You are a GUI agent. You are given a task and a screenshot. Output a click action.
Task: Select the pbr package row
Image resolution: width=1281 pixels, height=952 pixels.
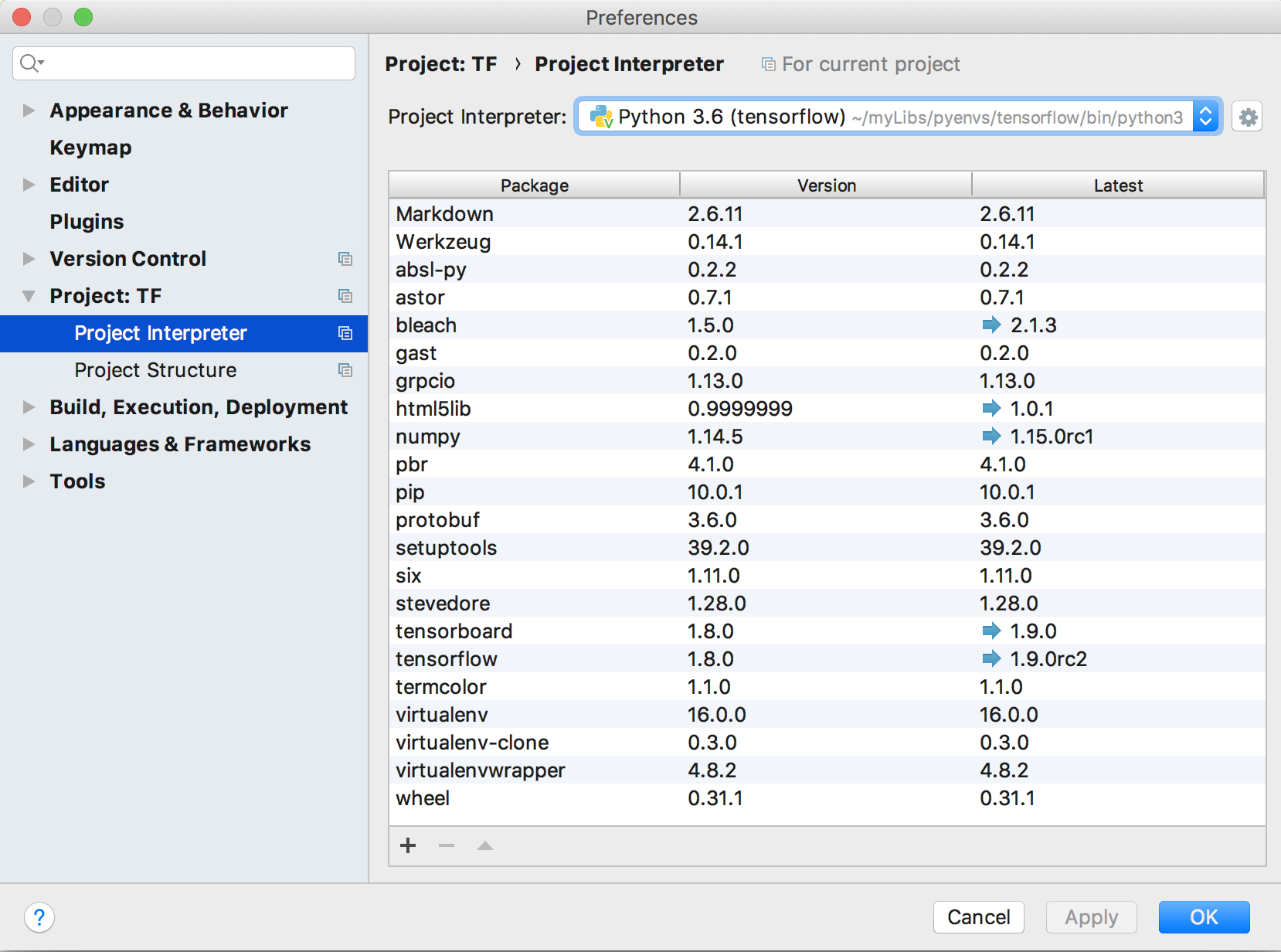(827, 464)
